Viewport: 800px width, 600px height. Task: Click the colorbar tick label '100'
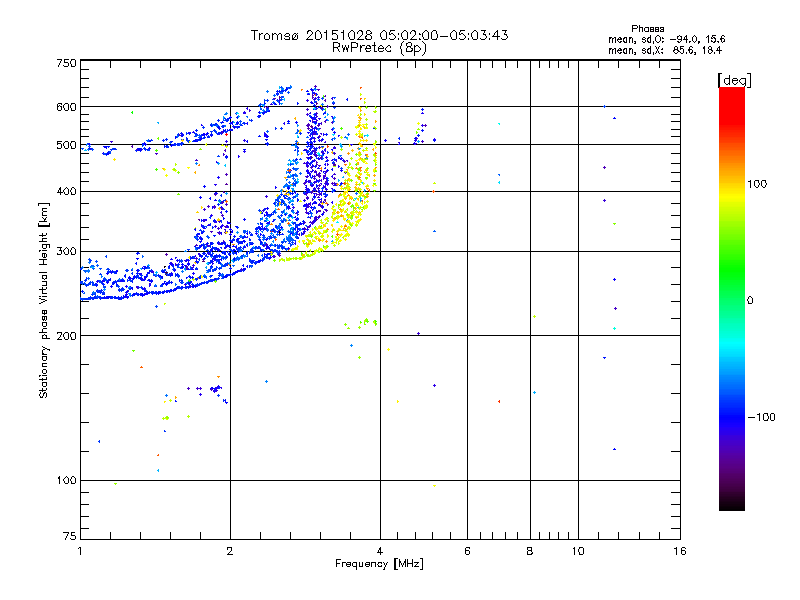[757, 184]
